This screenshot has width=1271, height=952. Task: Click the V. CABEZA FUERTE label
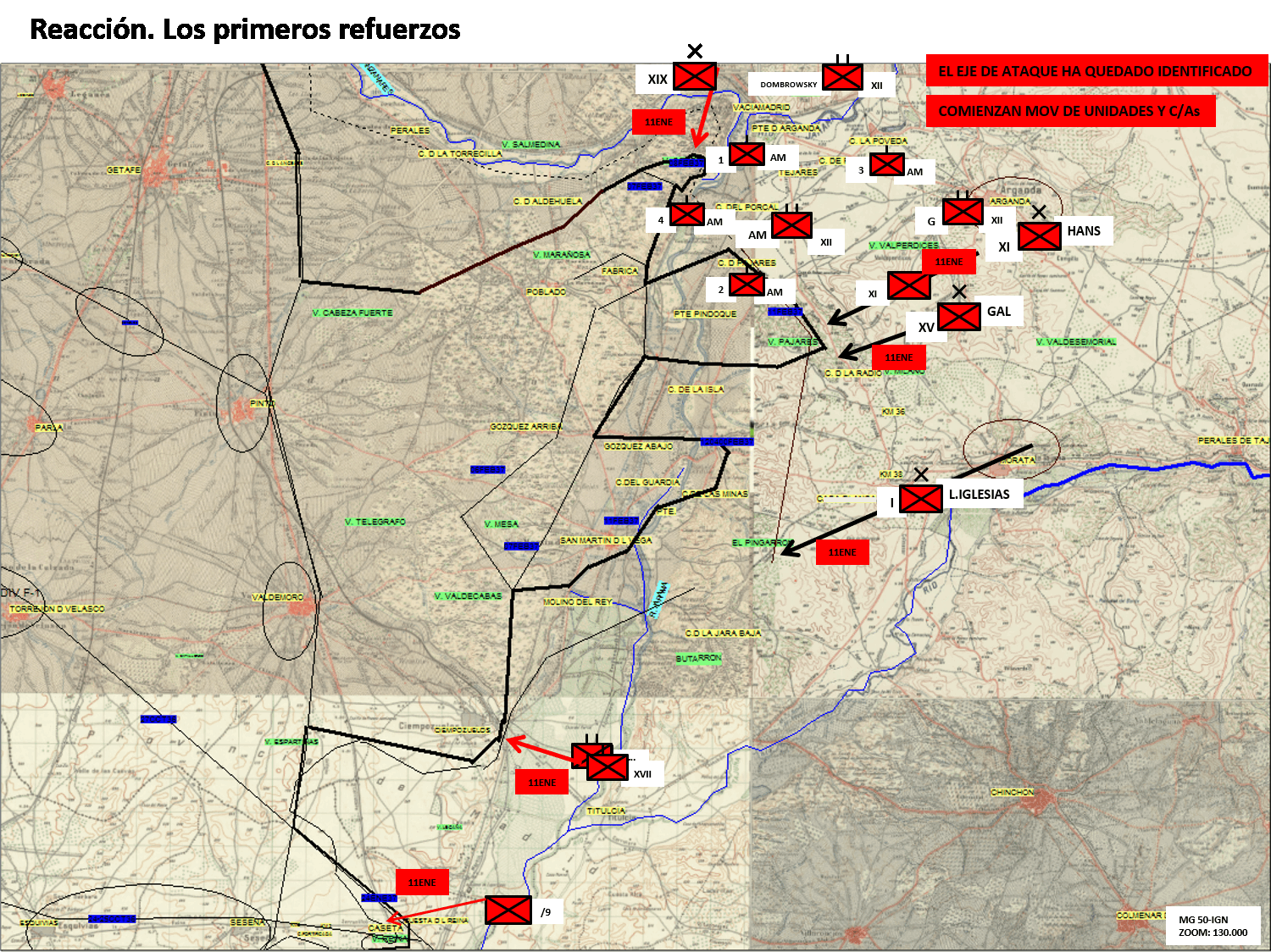[x=352, y=313]
